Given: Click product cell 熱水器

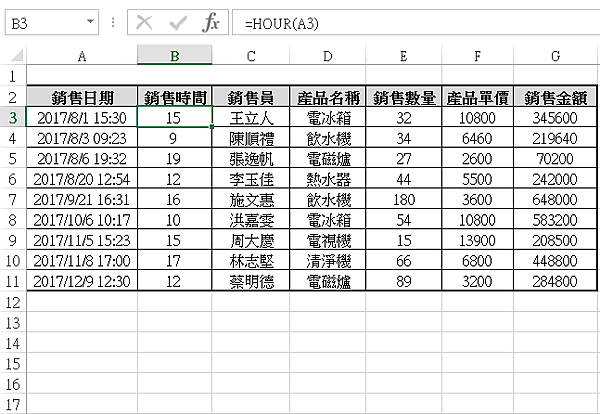Looking at the screenshot, I should pyautogui.click(x=328, y=179).
